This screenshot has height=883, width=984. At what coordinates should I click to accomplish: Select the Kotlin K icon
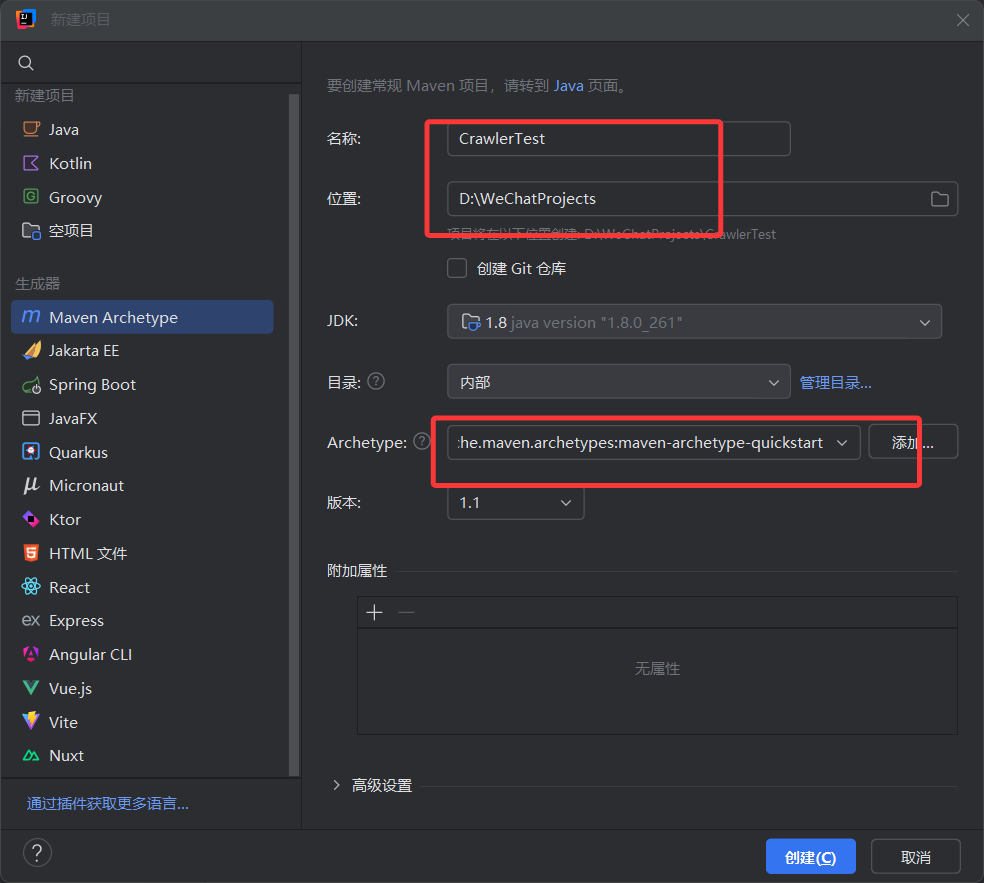click(31, 163)
